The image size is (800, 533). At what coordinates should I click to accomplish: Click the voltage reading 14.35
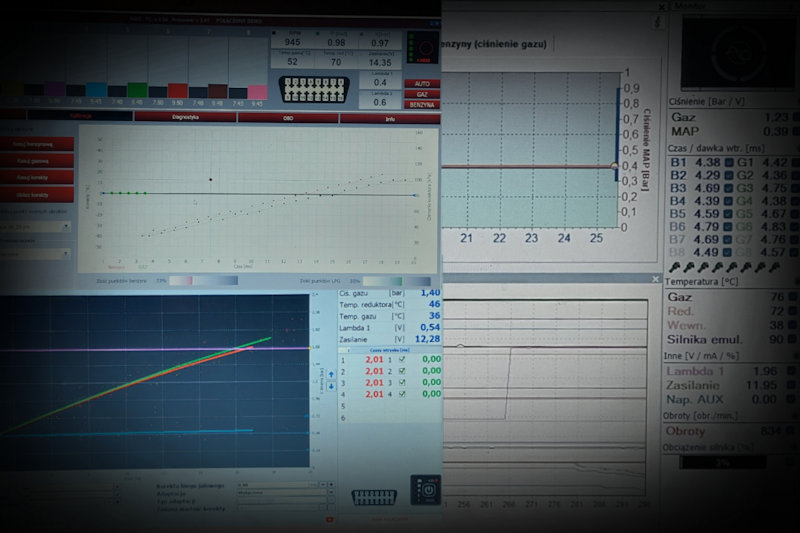(380, 63)
